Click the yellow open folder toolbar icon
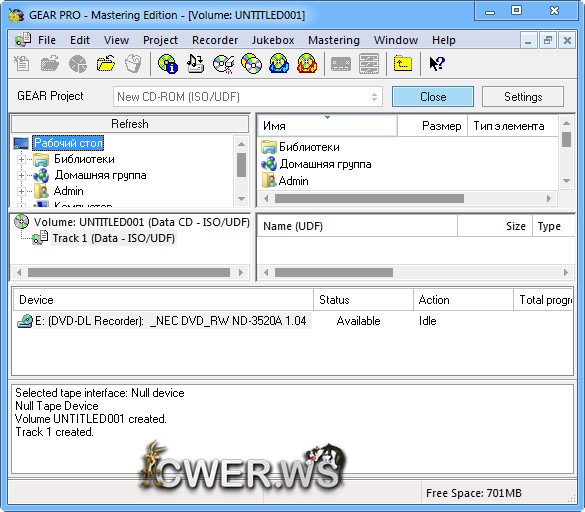This screenshot has height=512, width=585. coord(106,64)
